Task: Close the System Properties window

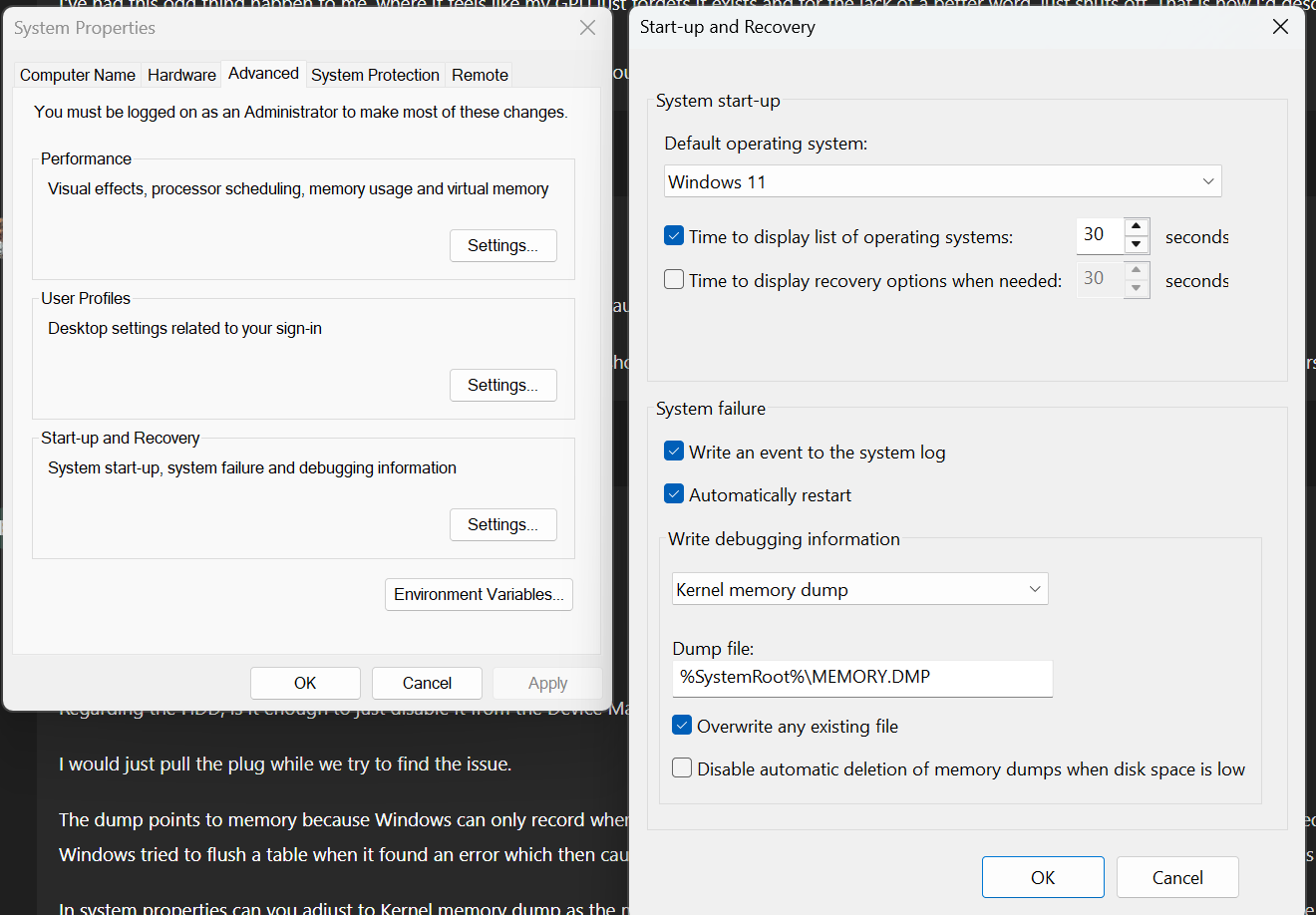Action: [587, 27]
